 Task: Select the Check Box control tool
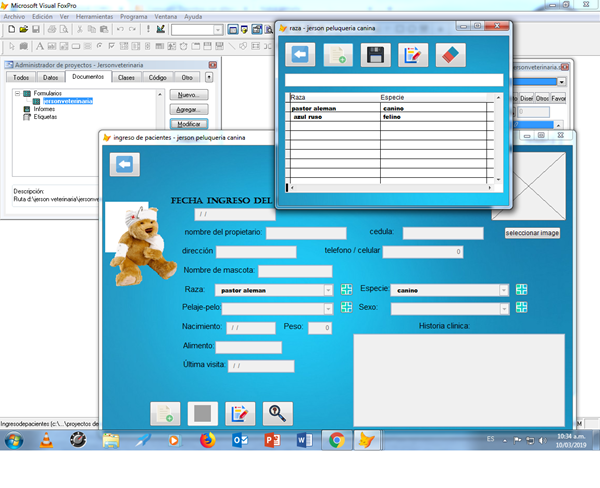[x=111, y=46]
